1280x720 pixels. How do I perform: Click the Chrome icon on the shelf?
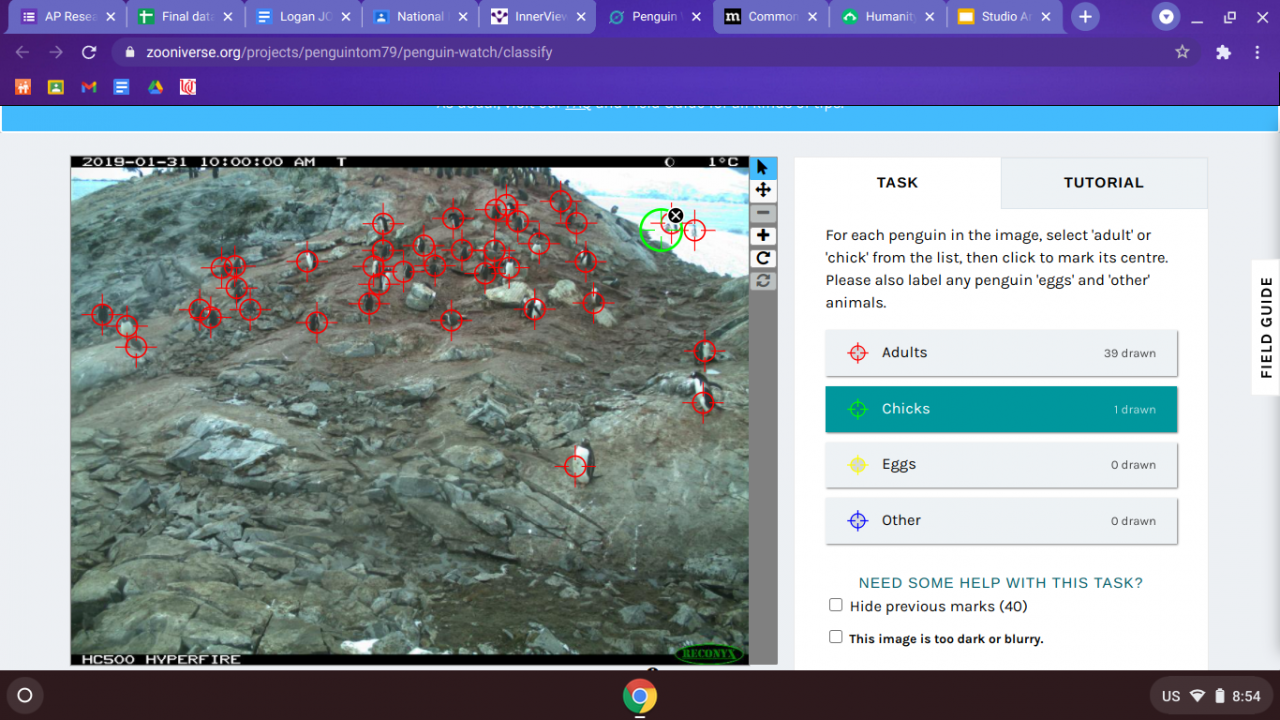tap(640, 696)
